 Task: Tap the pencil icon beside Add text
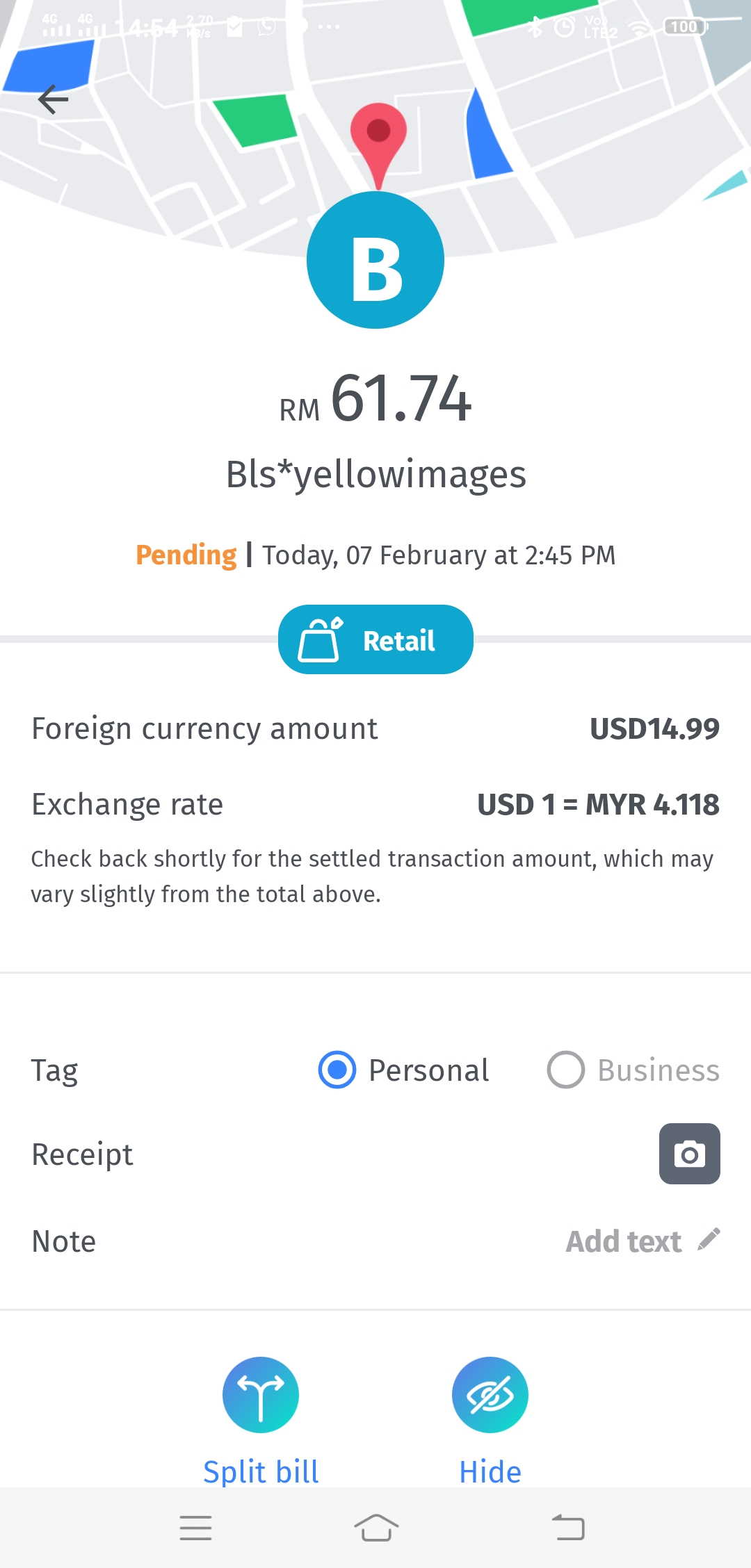pyautogui.click(x=709, y=1240)
